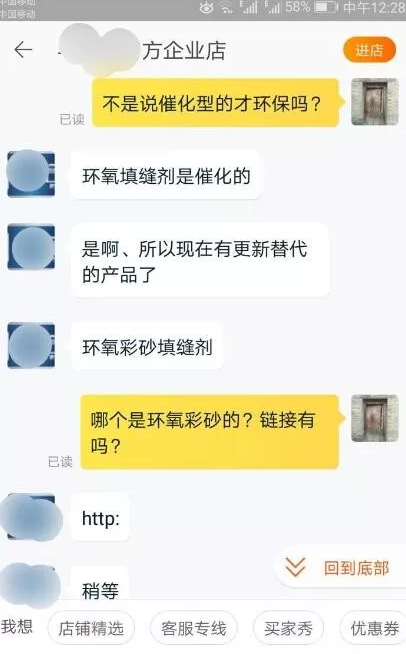
Task: Tap the message bubble 环氧彩砂填缝剂
Action: (x=147, y=347)
